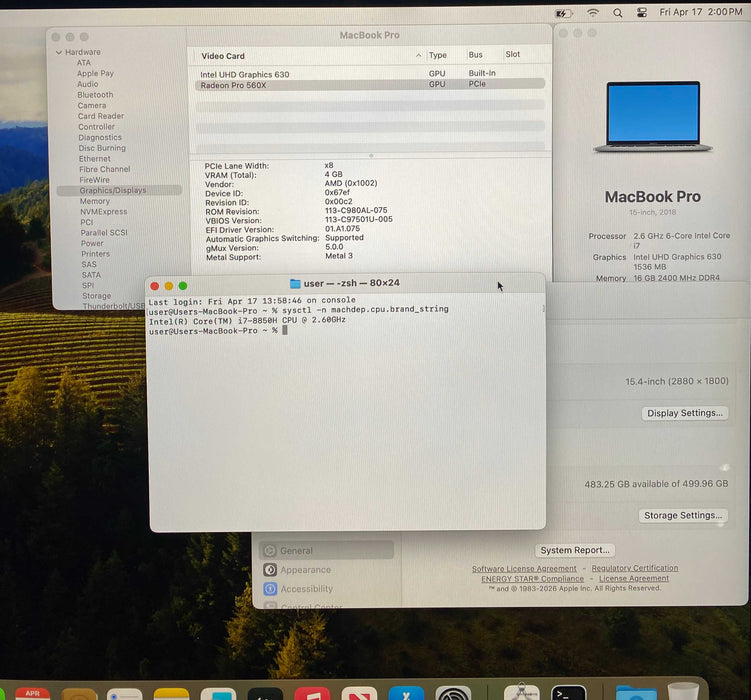The height and width of the screenshot is (700, 751).
Task: Collapse the Hardware section in System Information
Action: point(59,52)
